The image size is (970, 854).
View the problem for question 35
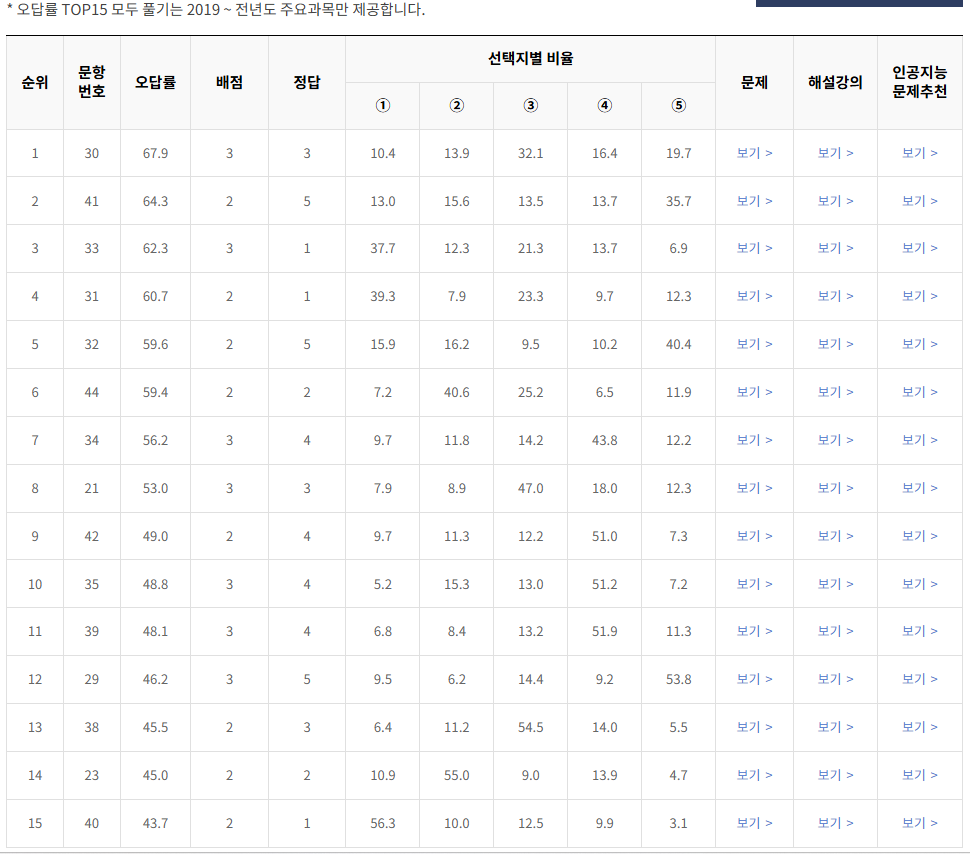click(x=753, y=583)
